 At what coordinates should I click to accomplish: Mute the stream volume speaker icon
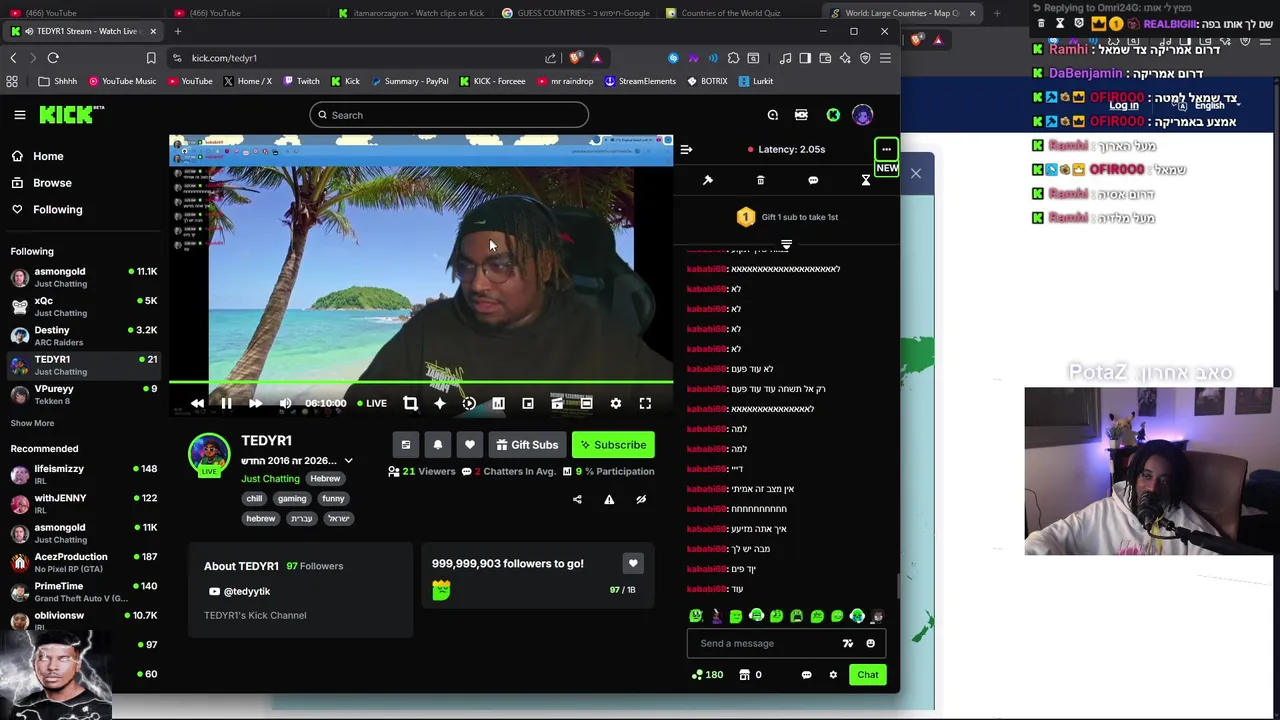coord(285,403)
